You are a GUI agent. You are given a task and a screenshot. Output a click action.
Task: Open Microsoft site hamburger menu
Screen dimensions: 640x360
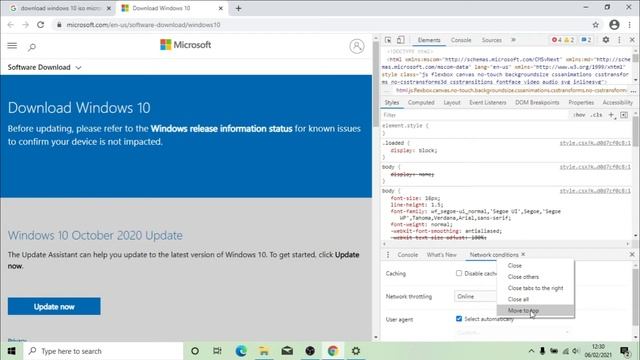pos(12,46)
